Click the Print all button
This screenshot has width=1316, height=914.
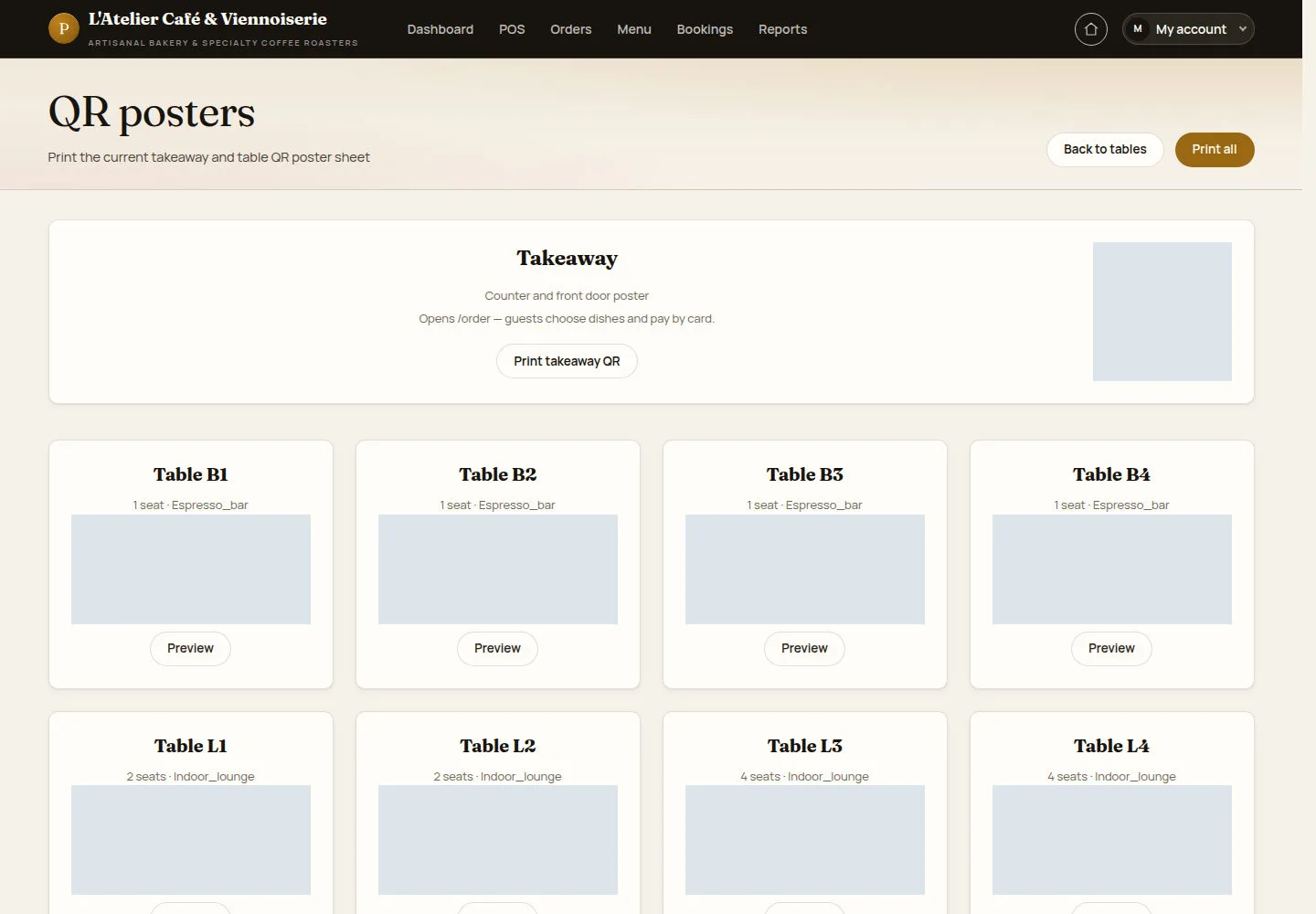(x=1215, y=150)
